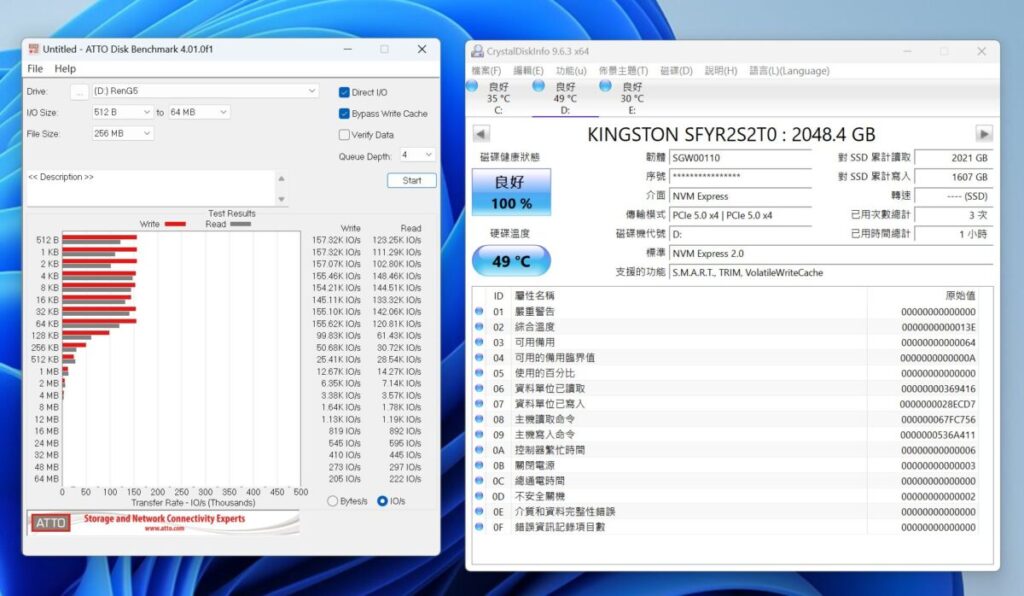Click the blue status dot for attribute 0E

coord(479,511)
